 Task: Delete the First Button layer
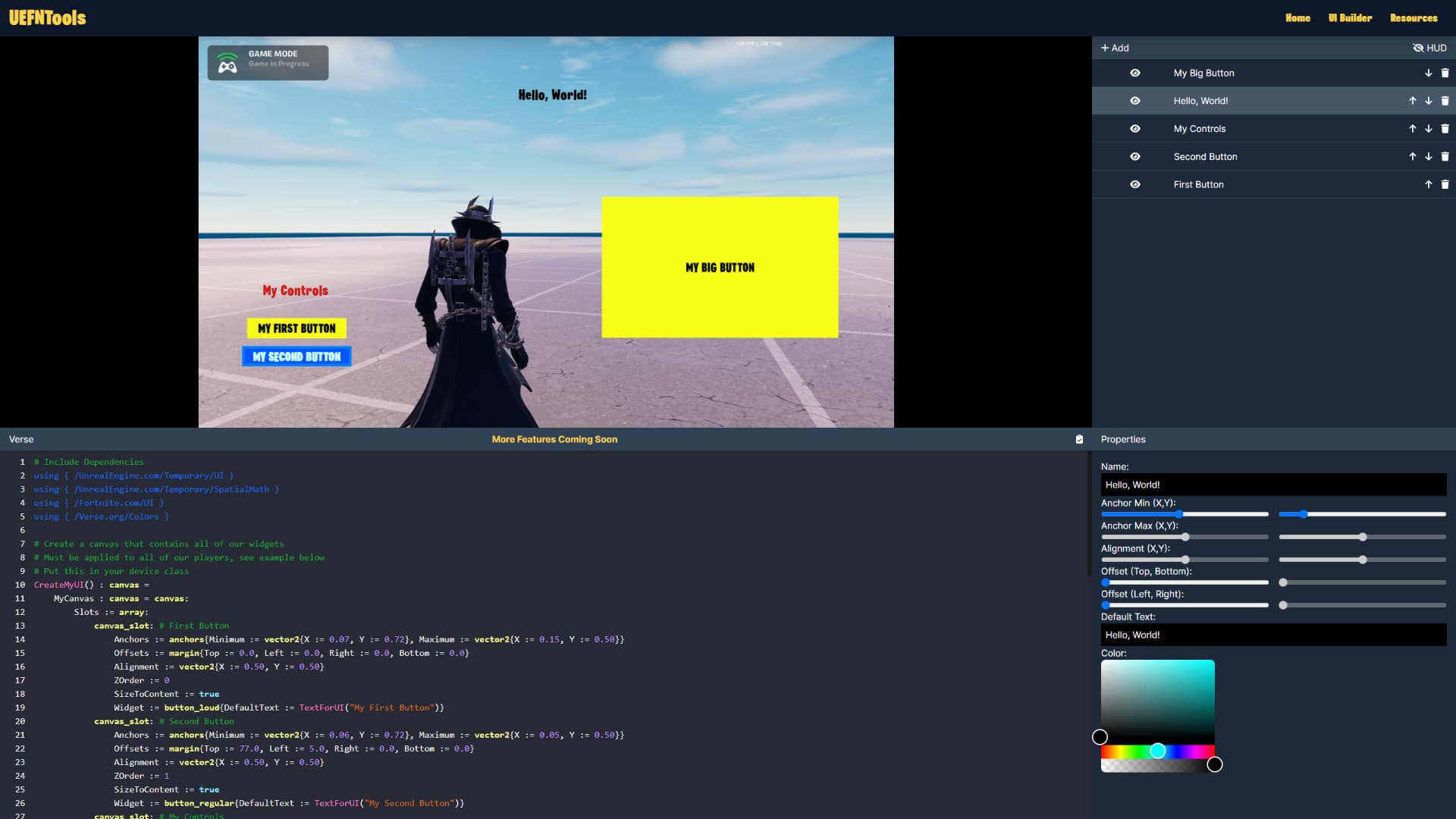(x=1445, y=184)
